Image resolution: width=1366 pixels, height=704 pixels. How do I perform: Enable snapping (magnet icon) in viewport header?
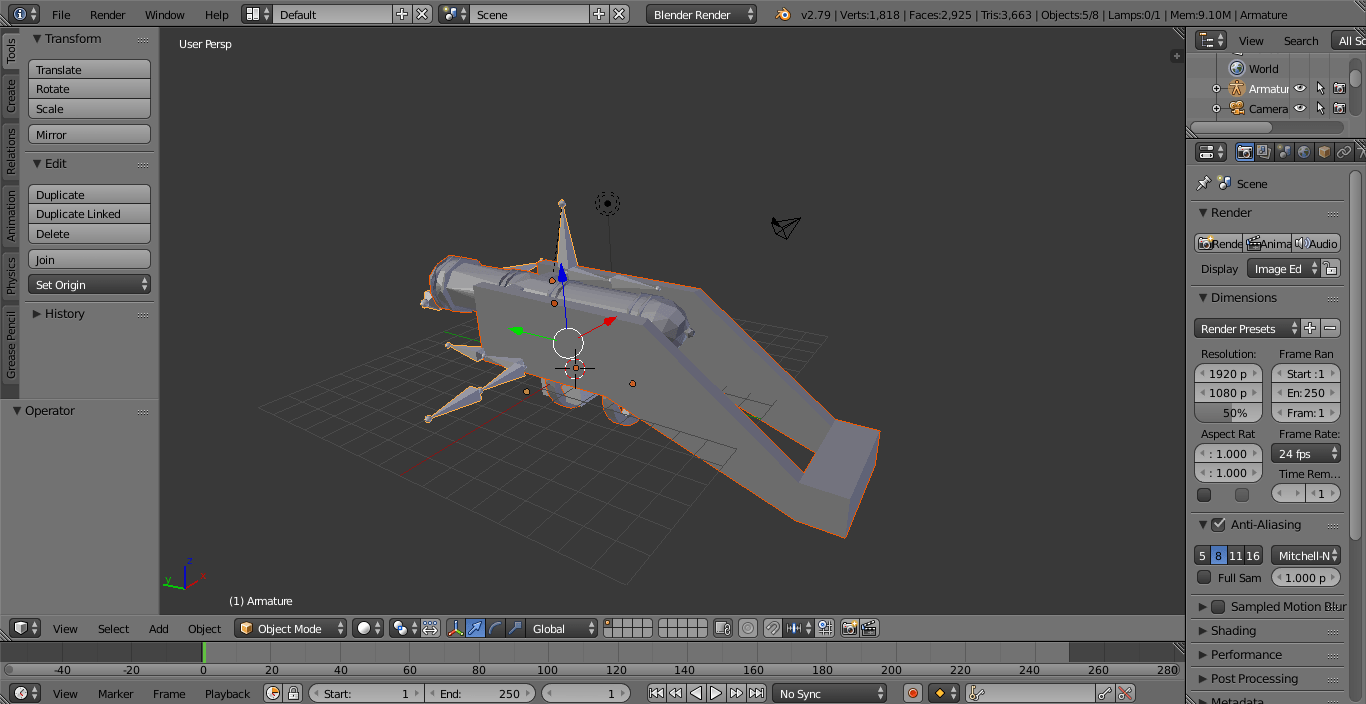(x=774, y=628)
